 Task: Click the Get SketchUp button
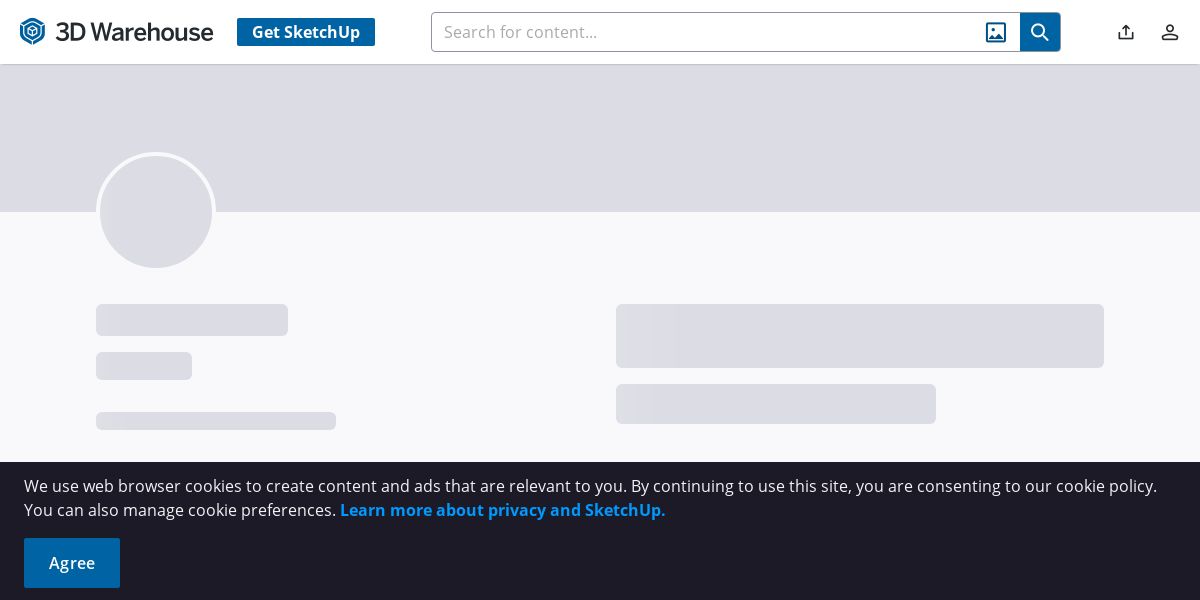[x=306, y=32]
